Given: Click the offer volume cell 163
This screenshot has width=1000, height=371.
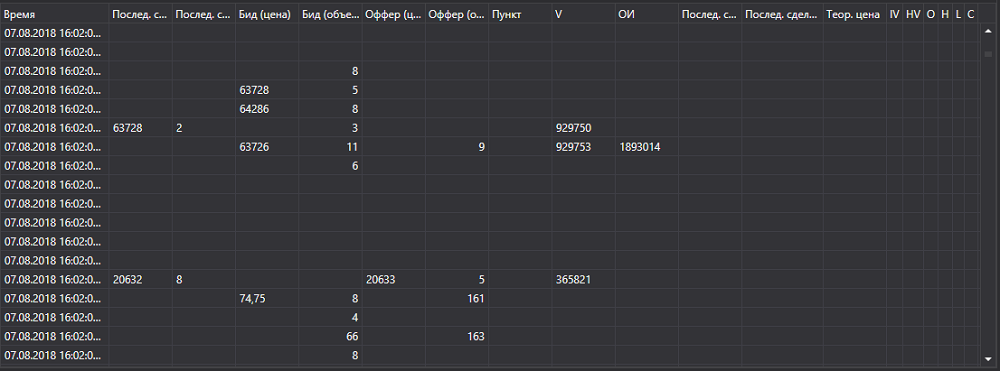Looking at the screenshot, I should click(457, 336).
